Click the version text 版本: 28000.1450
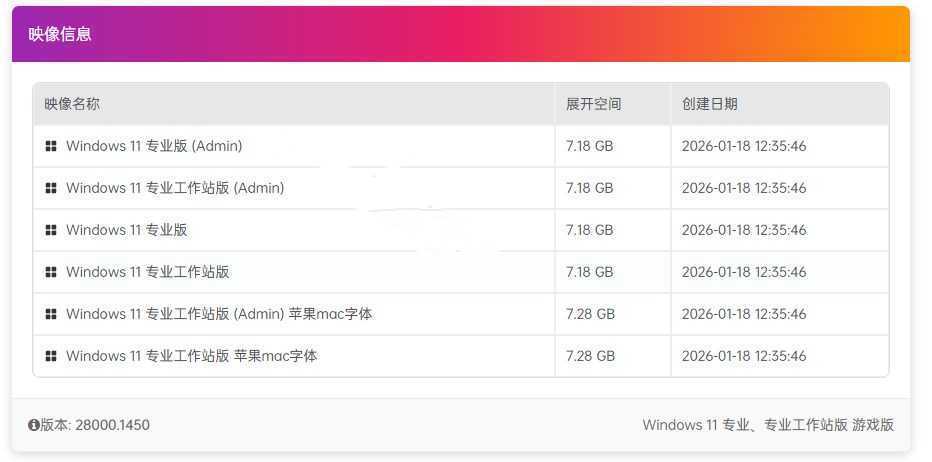 pyautogui.click(x=95, y=425)
